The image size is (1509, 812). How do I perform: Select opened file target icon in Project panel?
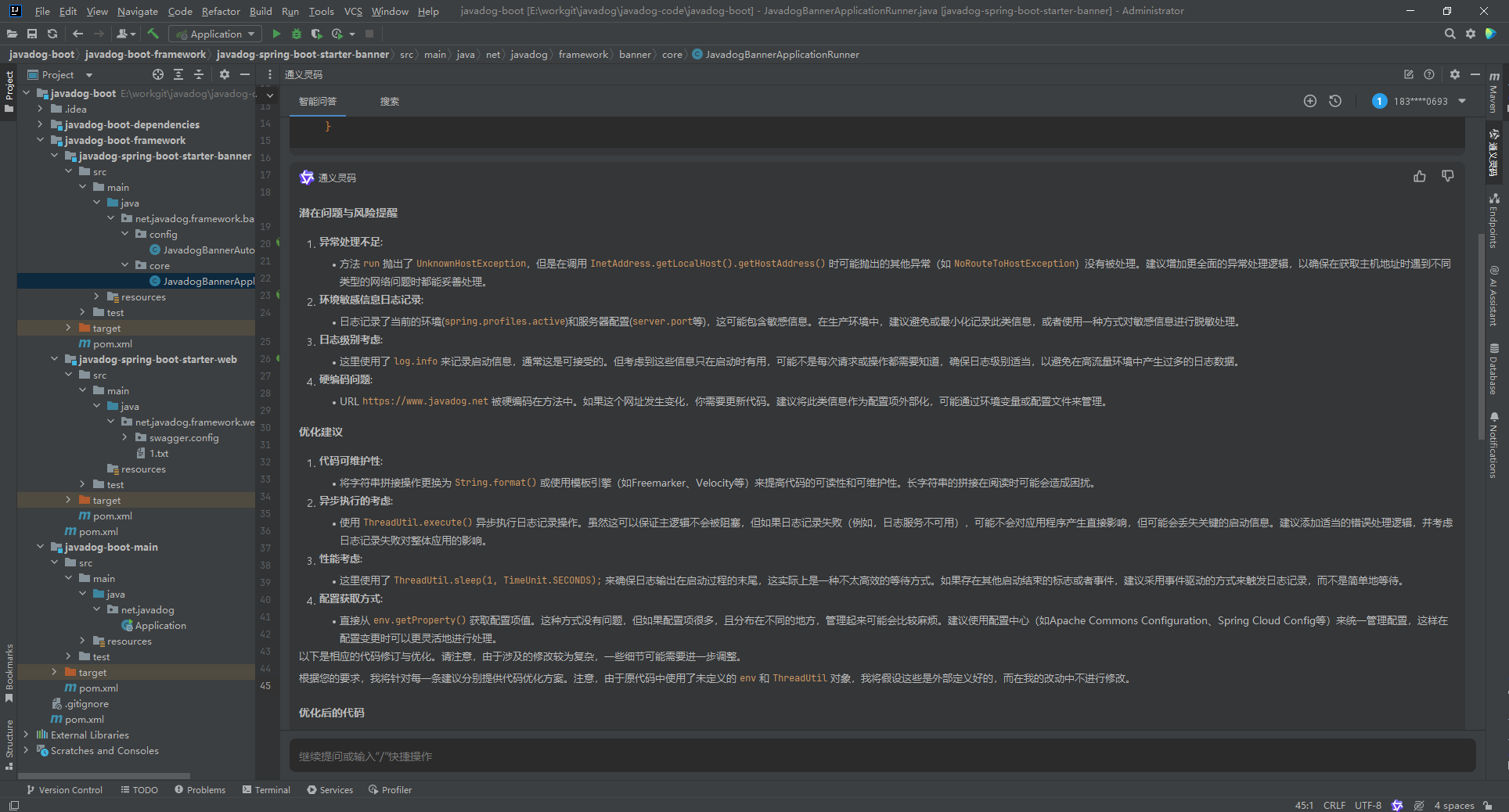coord(158,74)
